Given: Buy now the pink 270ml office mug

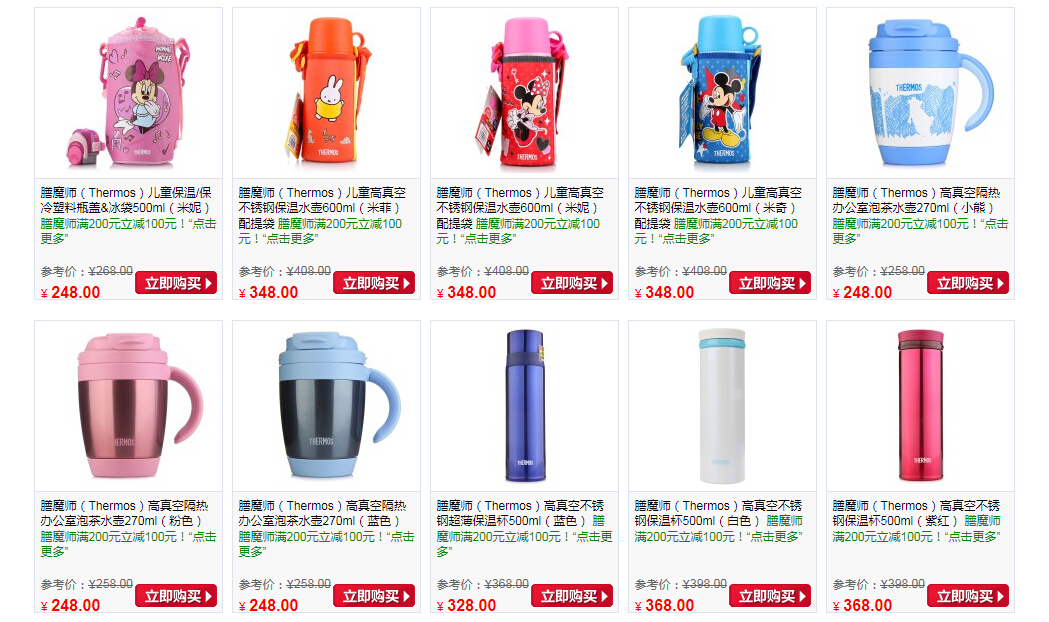Looking at the screenshot, I should click(x=176, y=596).
